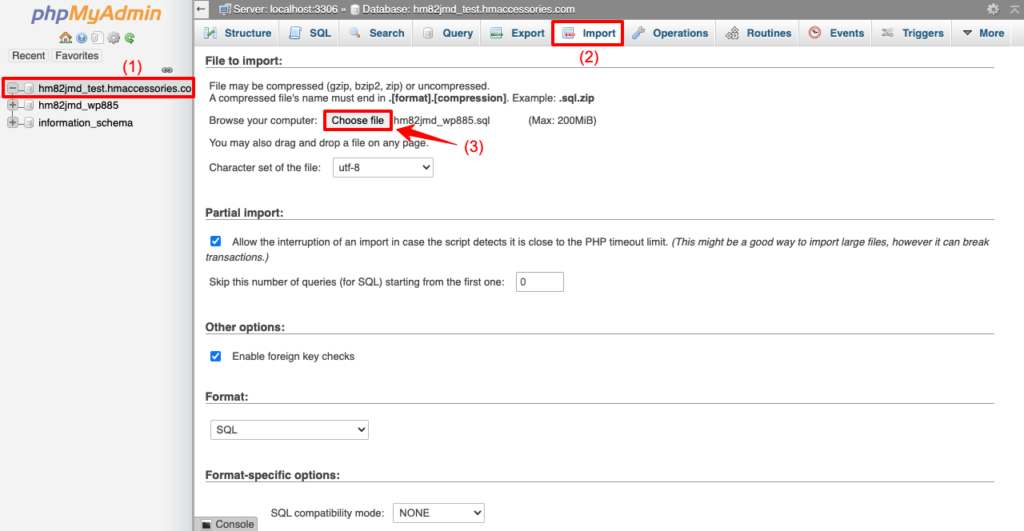Click page settings gear in top-right corner
1024x531 pixels.
(993, 9)
